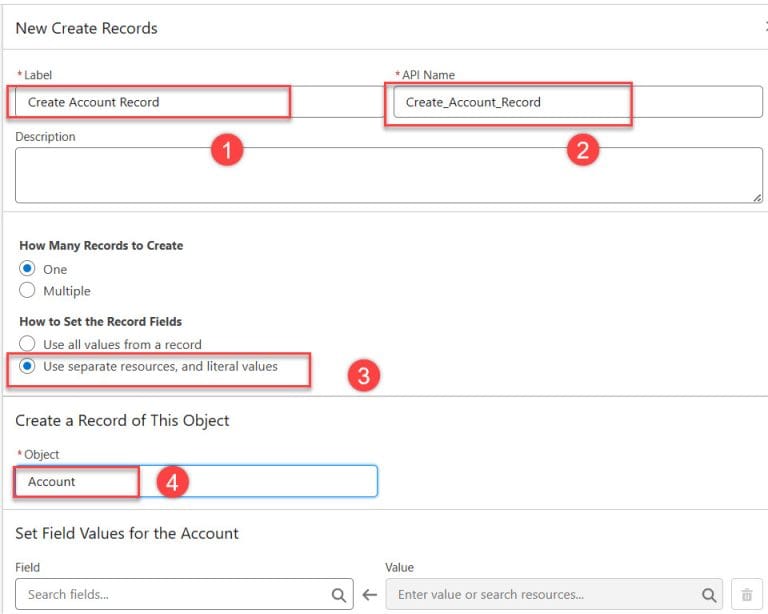Click 'Set Field Values for the Account' heading
Viewport: 768px width, 614px height.
coord(127,533)
